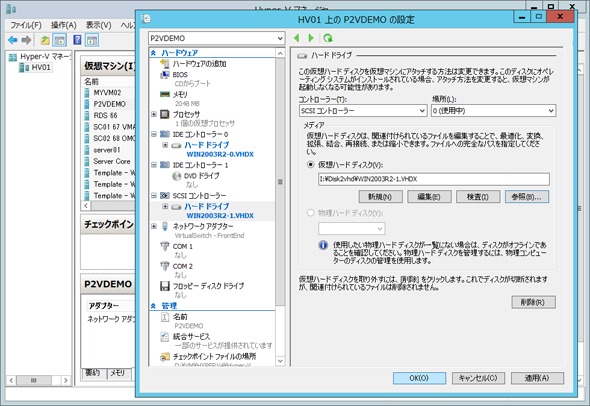The image size is (590, 406).
Task: Collapse the IDE コントローラー 0 node
Action: point(154,134)
